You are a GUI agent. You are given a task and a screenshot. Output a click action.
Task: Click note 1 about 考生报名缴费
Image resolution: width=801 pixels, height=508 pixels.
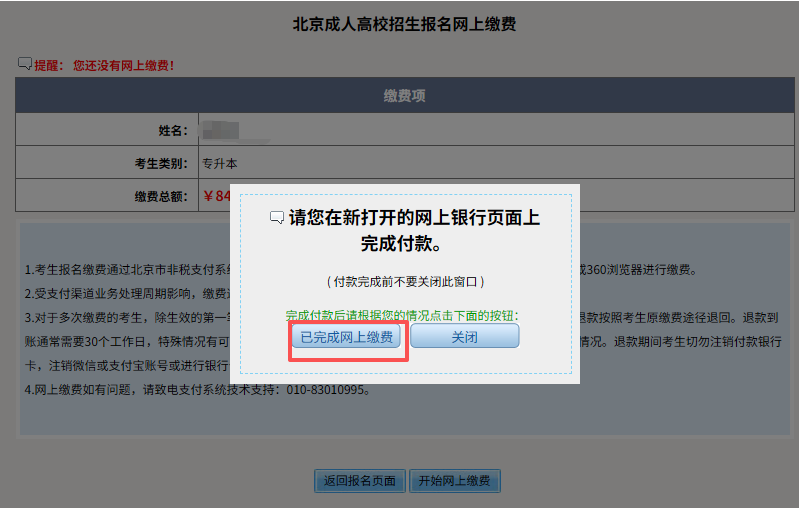pyautogui.click(x=130, y=271)
